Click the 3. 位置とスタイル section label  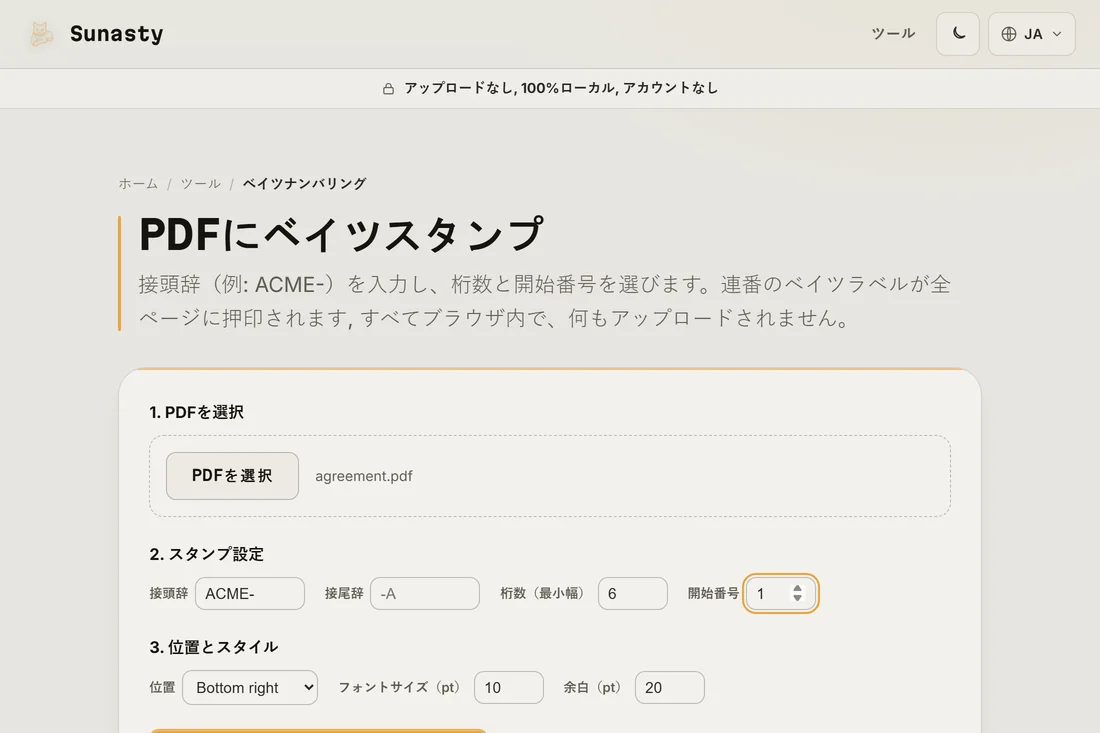[213, 647]
